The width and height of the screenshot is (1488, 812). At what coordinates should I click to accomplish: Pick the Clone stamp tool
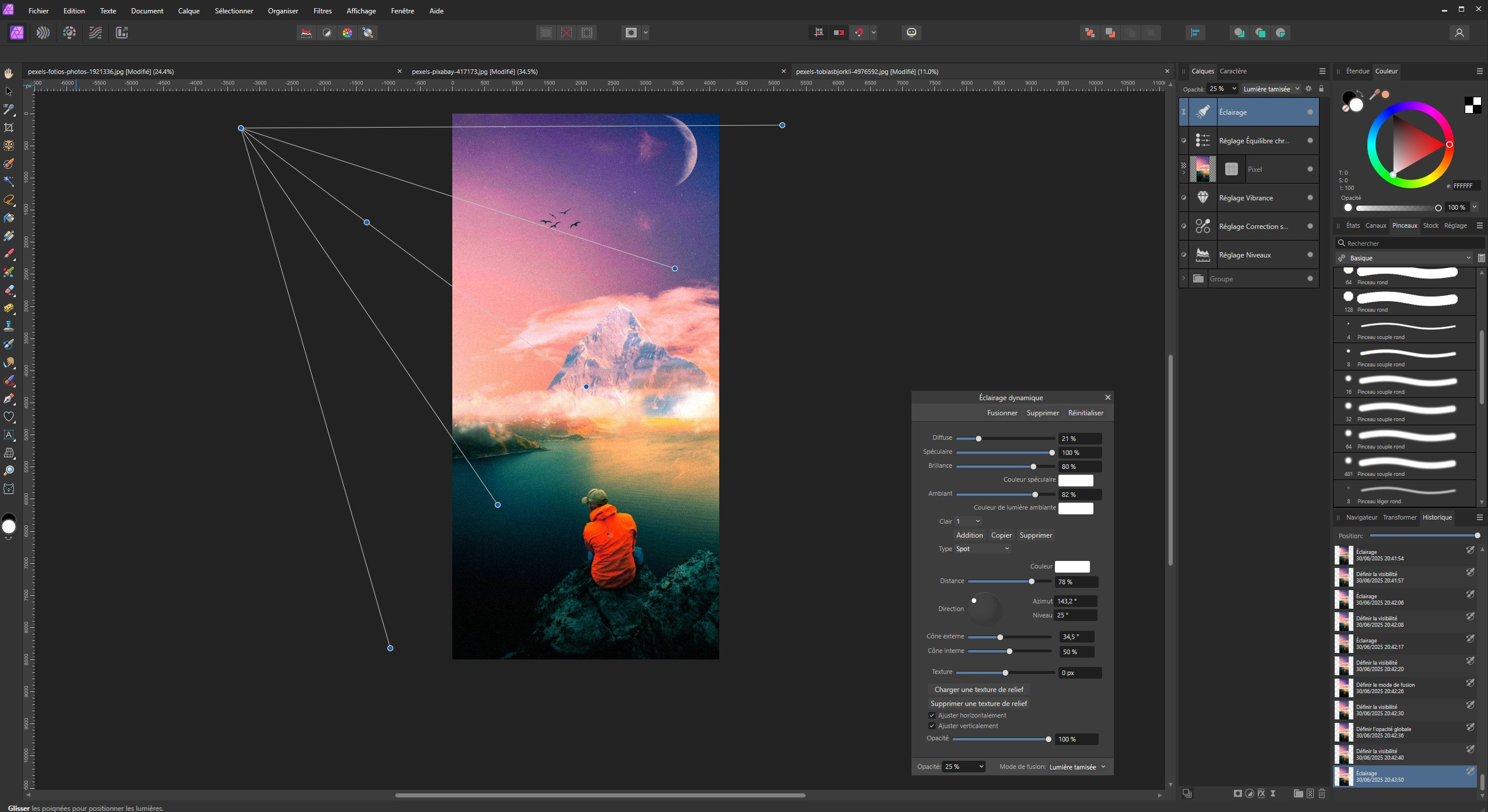point(9,326)
